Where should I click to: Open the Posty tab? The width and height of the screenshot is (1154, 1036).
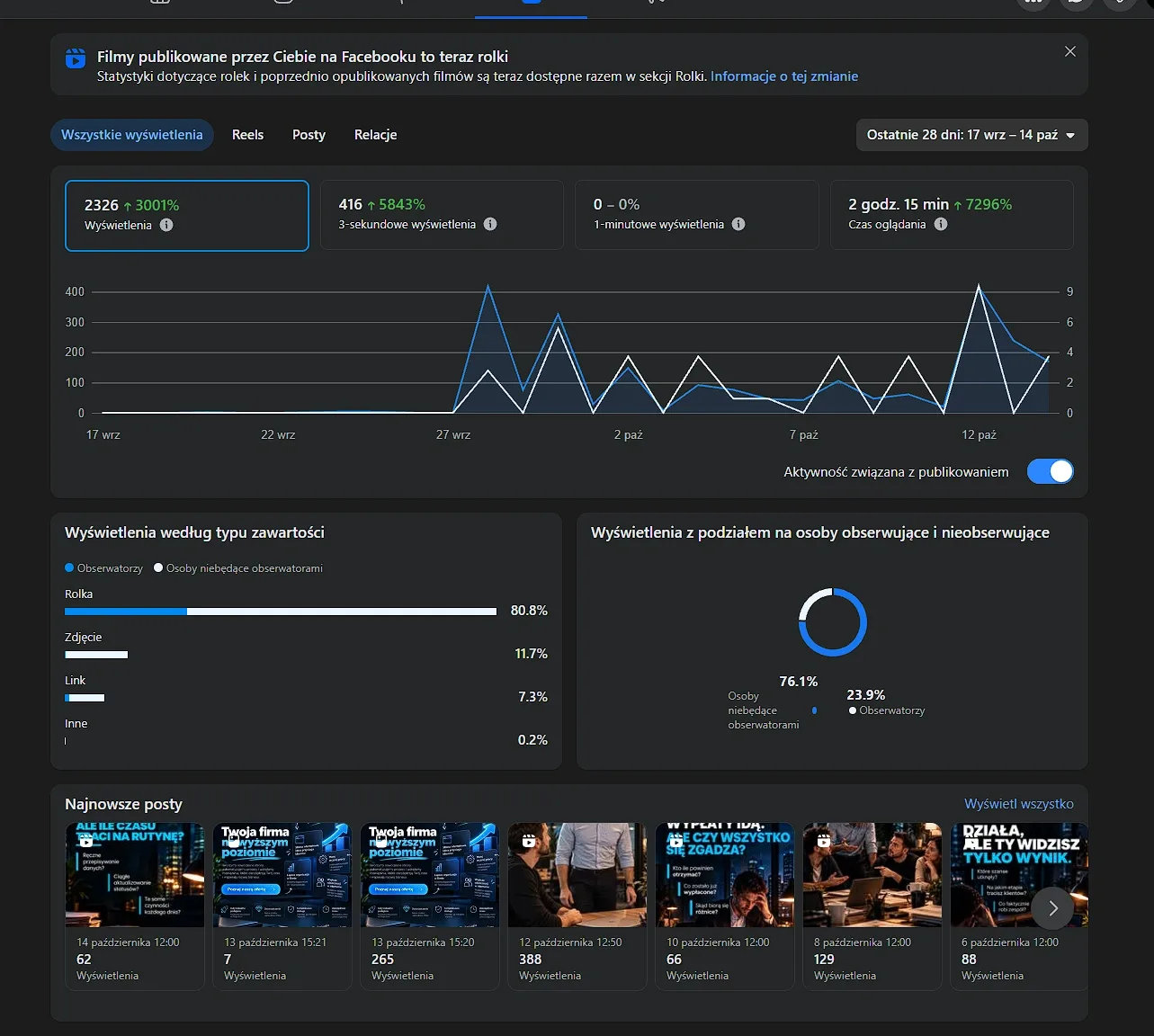309,135
